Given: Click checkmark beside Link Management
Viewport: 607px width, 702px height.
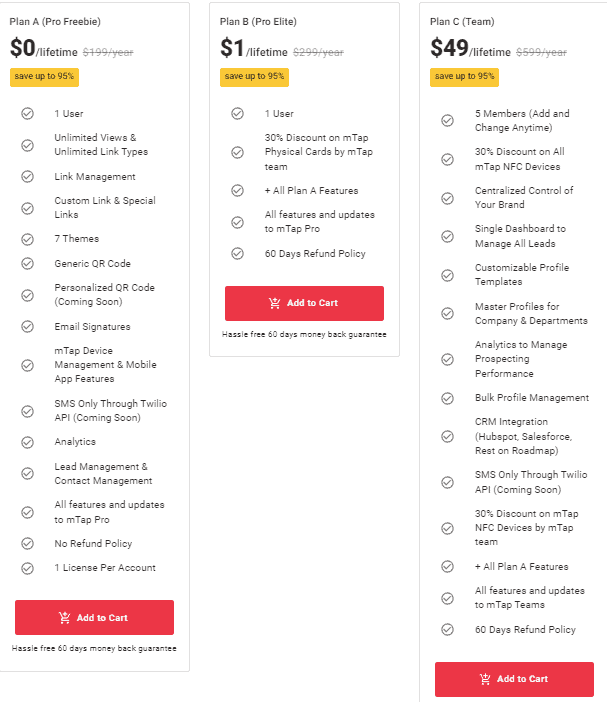Looking at the screenshot, I should click(28, 177).
